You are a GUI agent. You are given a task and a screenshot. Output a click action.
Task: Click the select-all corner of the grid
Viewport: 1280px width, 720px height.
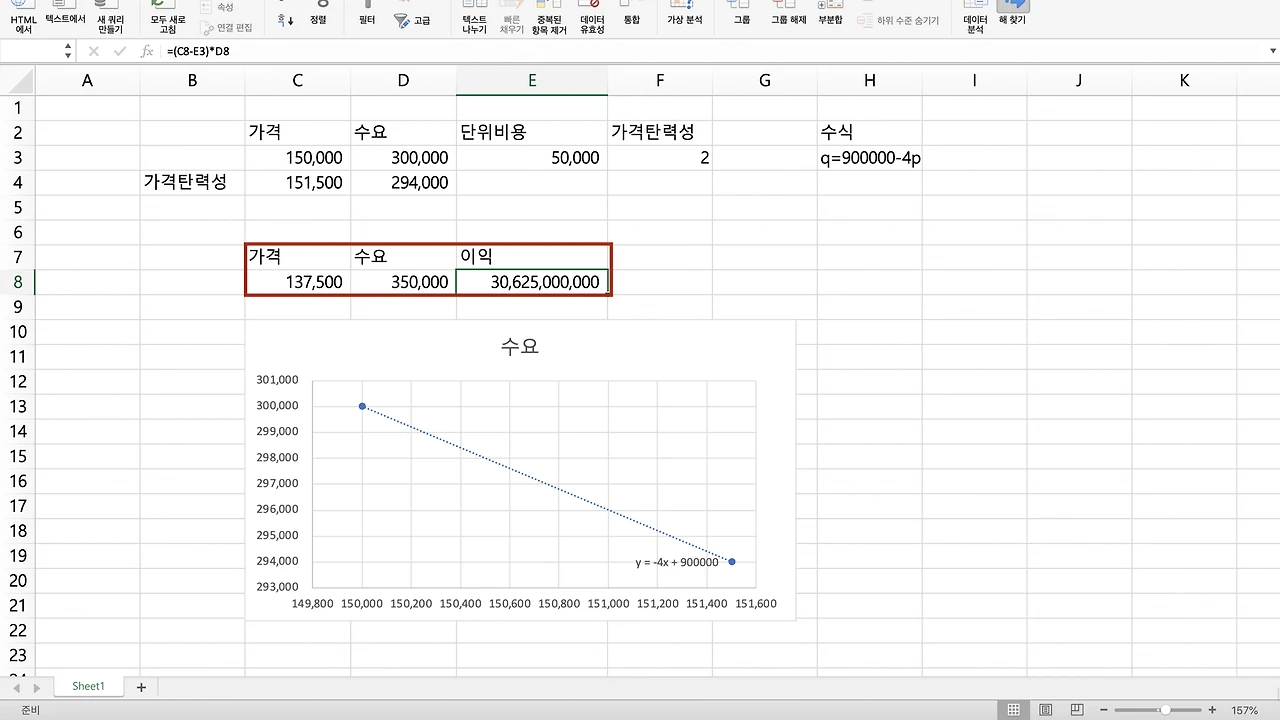click(x=17, y=81)
